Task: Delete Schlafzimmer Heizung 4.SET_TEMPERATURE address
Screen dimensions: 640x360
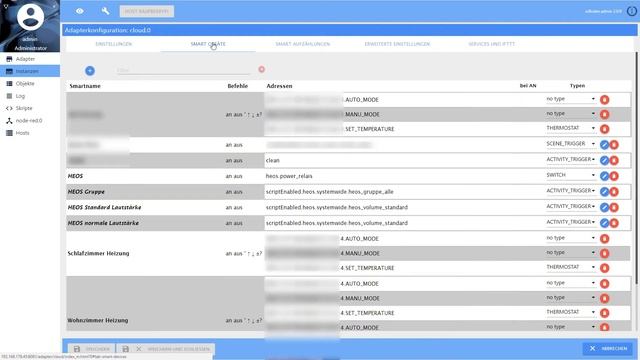Action: point(604,268)
